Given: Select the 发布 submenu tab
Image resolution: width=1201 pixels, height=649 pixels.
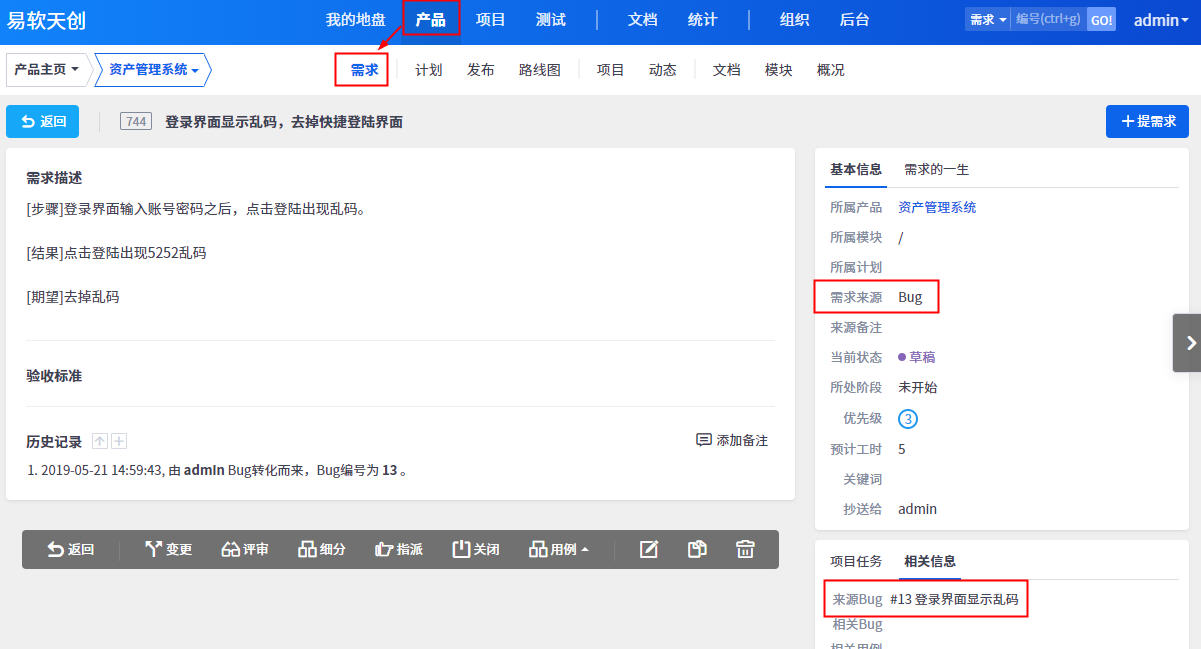Looking at the screenshot, I should [480, 69].
